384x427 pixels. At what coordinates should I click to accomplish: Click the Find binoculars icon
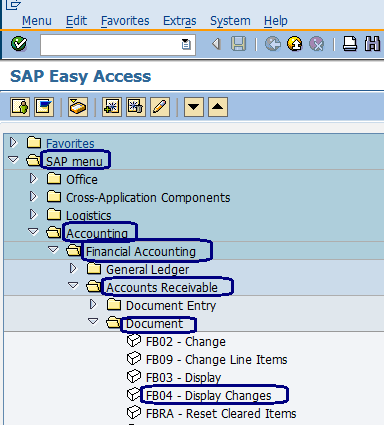click(372, 44)
